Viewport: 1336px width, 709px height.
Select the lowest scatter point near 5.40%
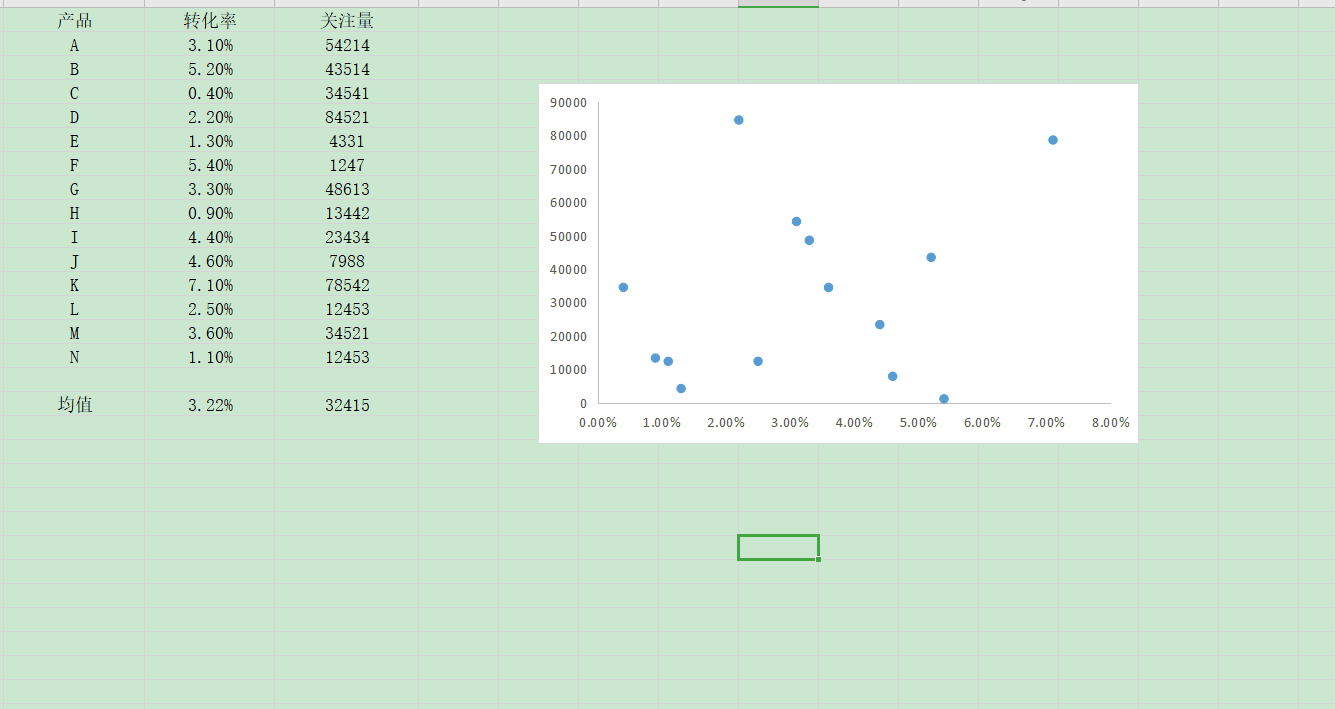click(943, 399)
